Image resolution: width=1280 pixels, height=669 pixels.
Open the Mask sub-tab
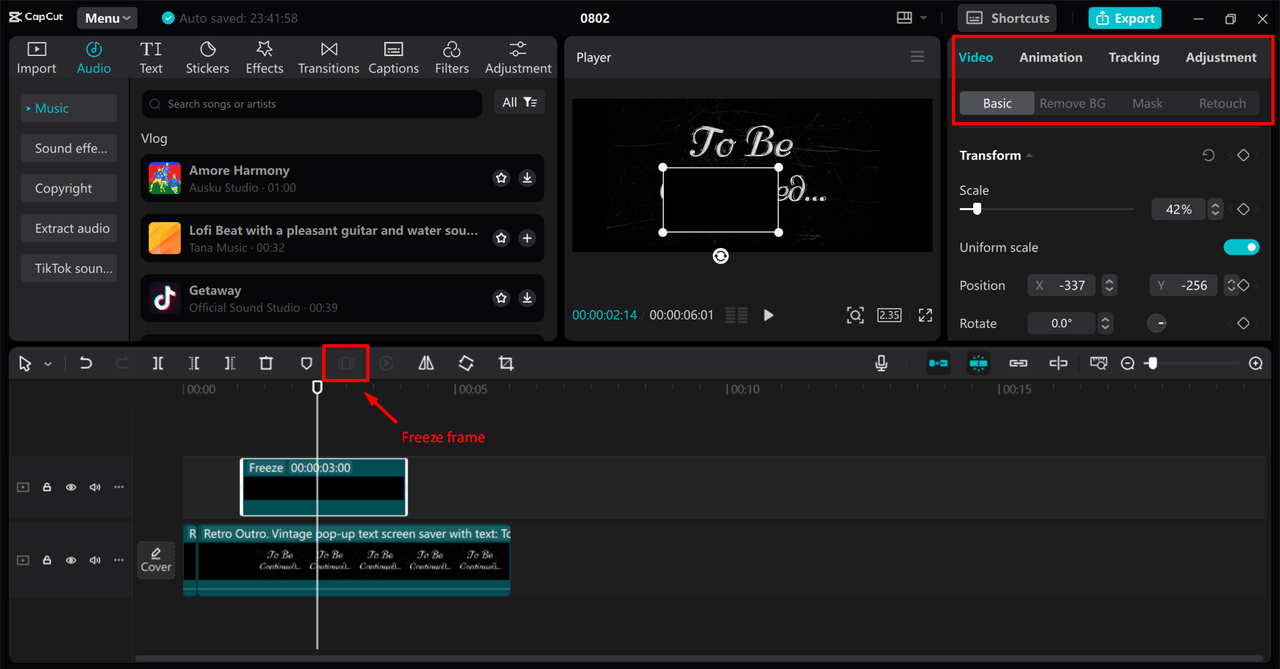(1147, 103)
